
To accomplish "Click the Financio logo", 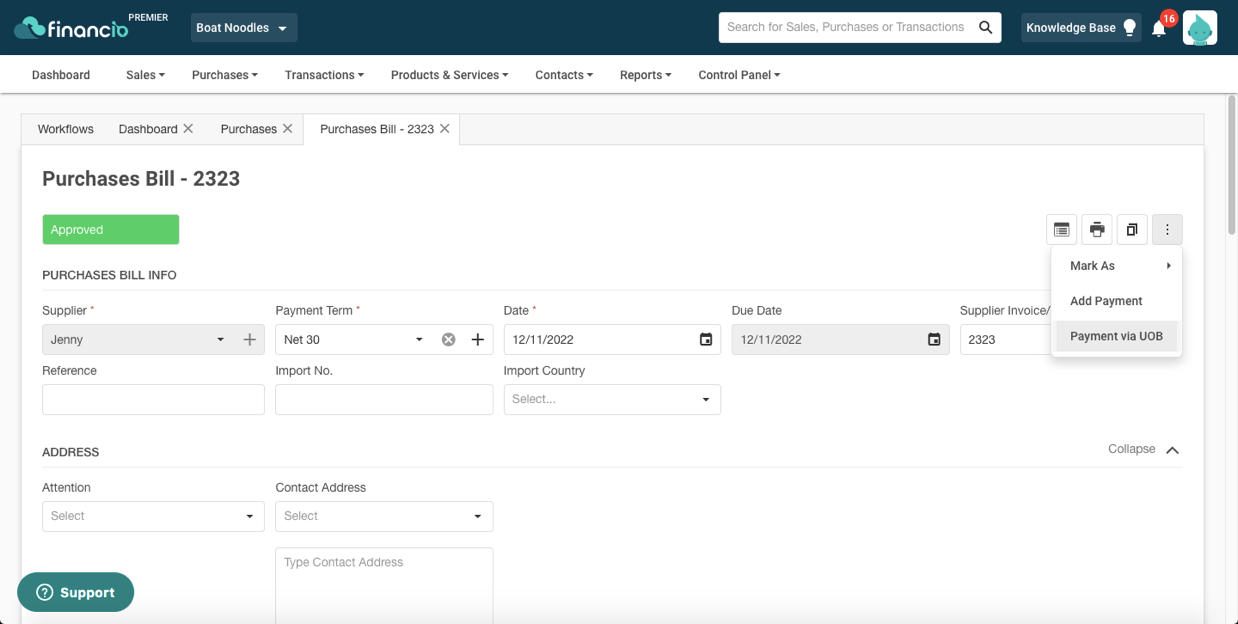I will [72, 27].
